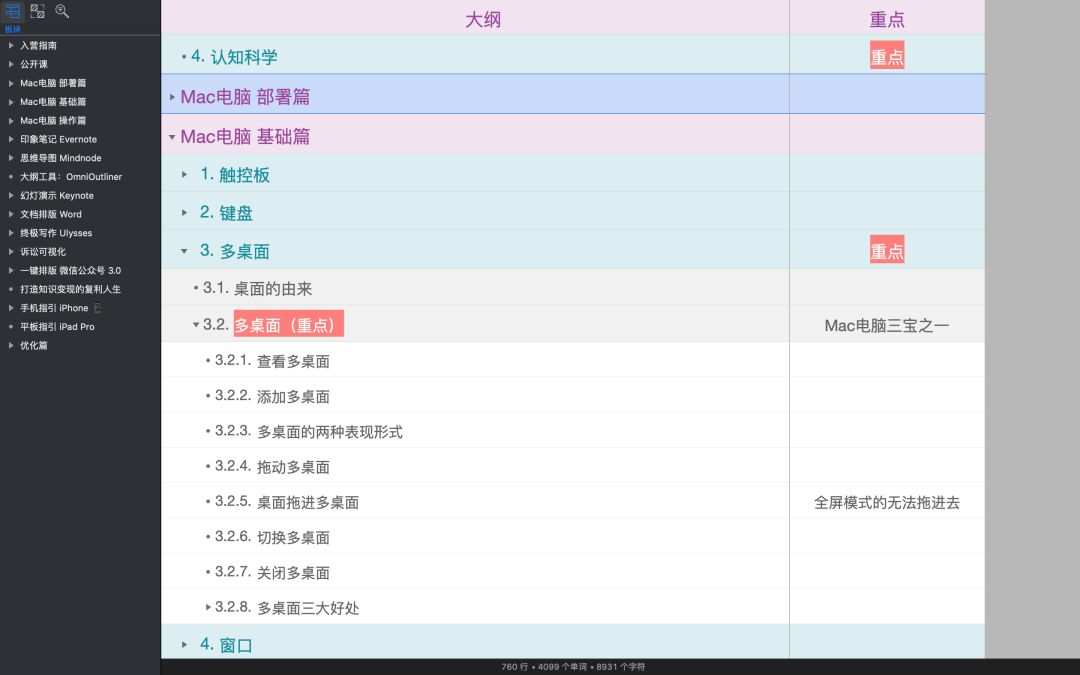Click the Mac电脑三宝之一 note cell
Screen dimensions: 1080x675
[x=886, y=326]
